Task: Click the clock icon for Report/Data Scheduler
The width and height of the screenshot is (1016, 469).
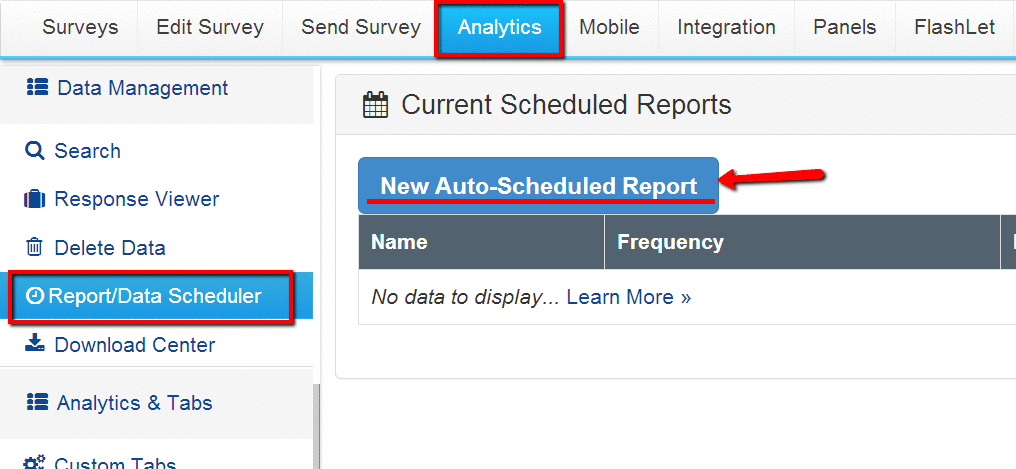Action: pyautogui.click(x=35, y=297)
